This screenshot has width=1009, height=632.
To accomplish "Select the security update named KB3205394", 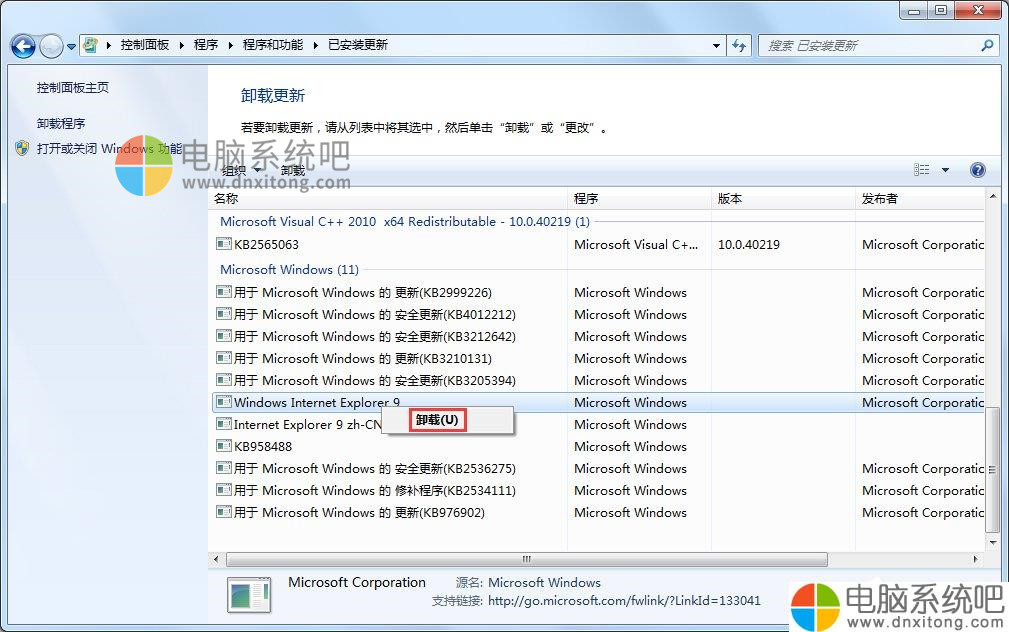I will coord(375,380).
